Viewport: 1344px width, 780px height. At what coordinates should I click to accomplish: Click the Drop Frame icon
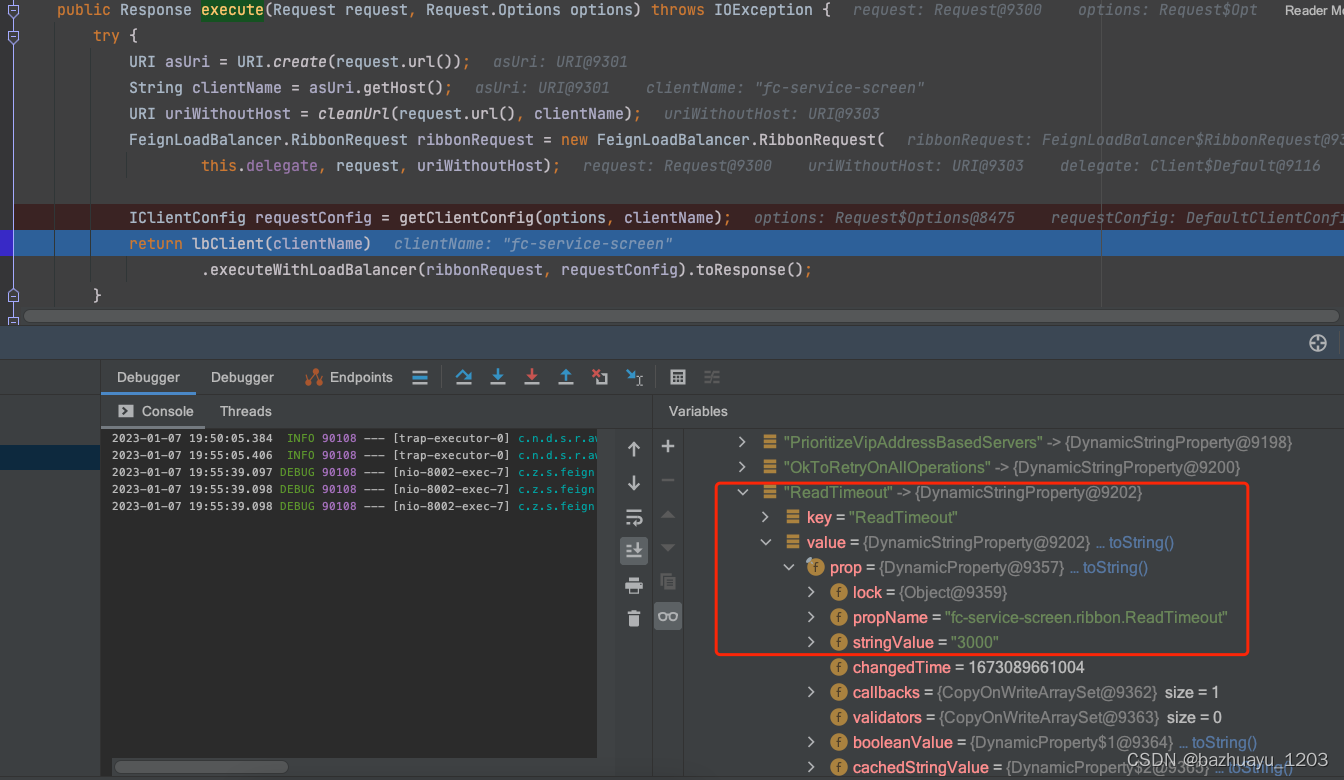click(x=600, y=377)
